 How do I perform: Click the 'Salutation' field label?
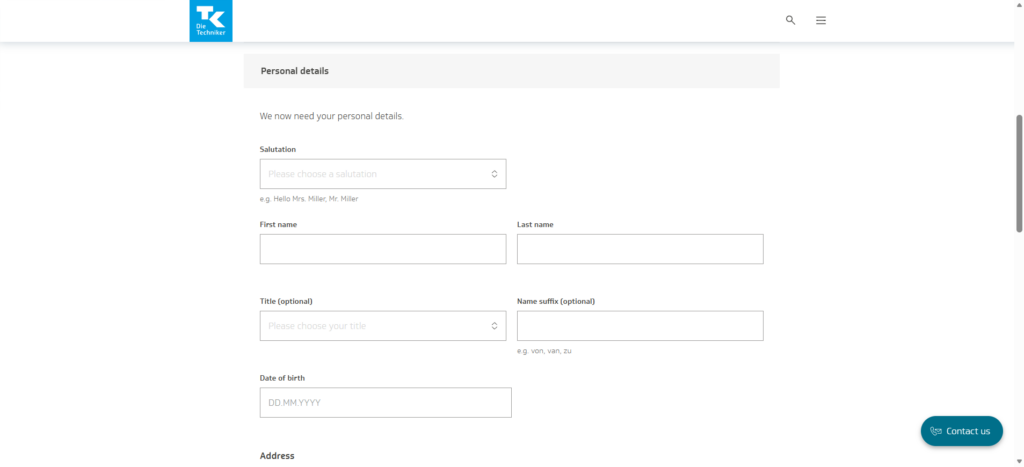click(x=278, y=149)
